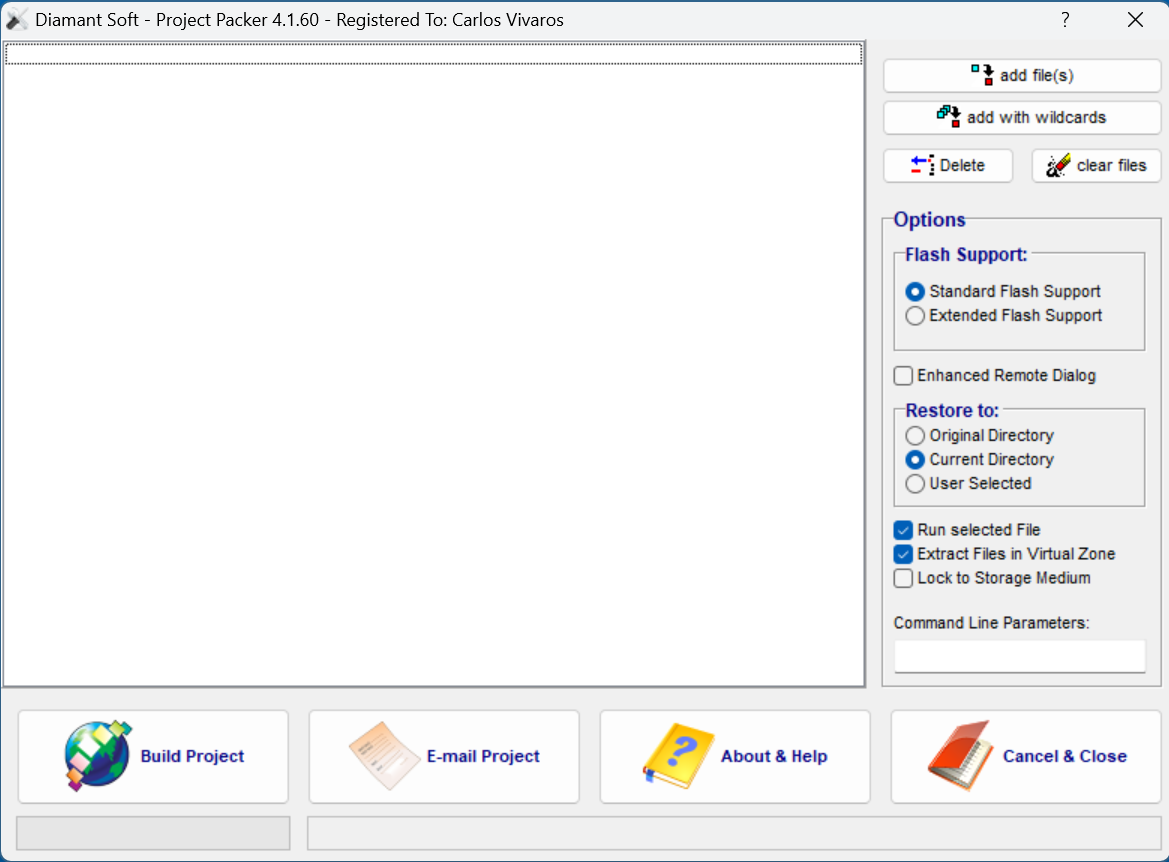
Task: Click the Build Project globe icon
Action: (98, 755)
